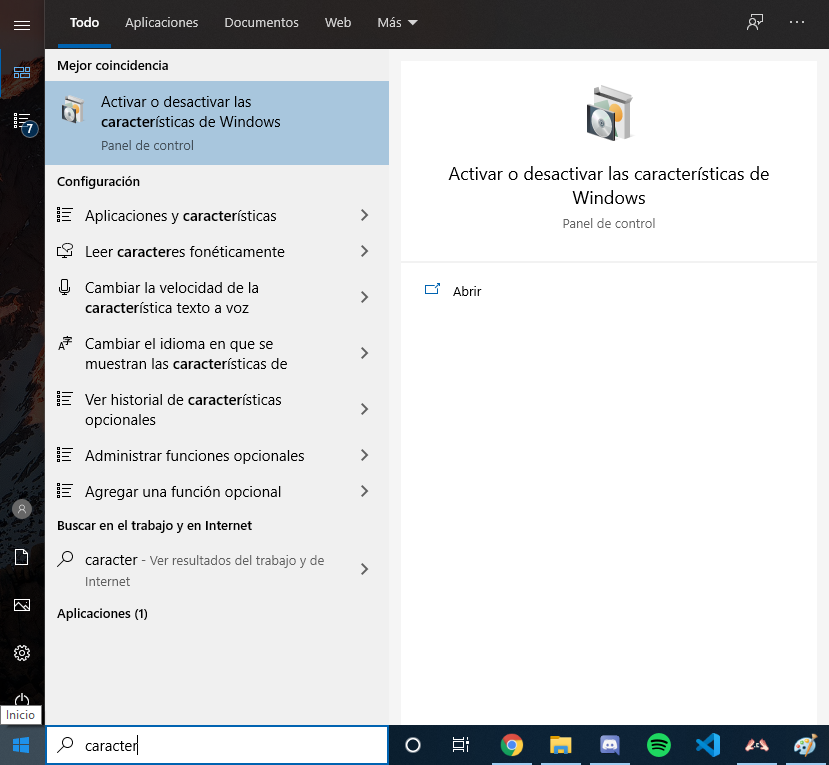Open the Documents icon in the sidebar
The width and height of the screenshot is (829, 765).
(x=21, y=557)
